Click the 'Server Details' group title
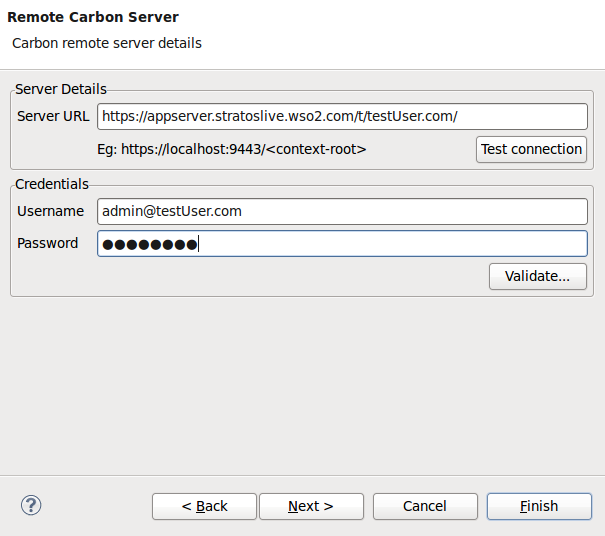 click(61, 89)
